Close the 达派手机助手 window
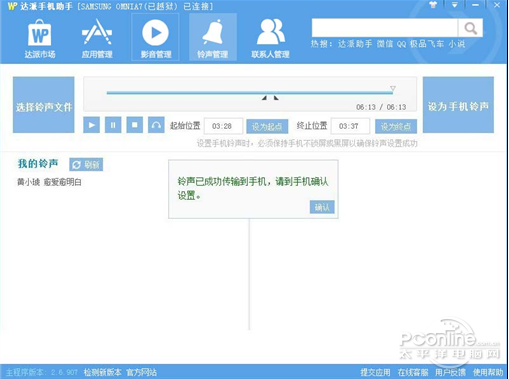The width and height of the screenshot is (509, 379). coord(497,5)
